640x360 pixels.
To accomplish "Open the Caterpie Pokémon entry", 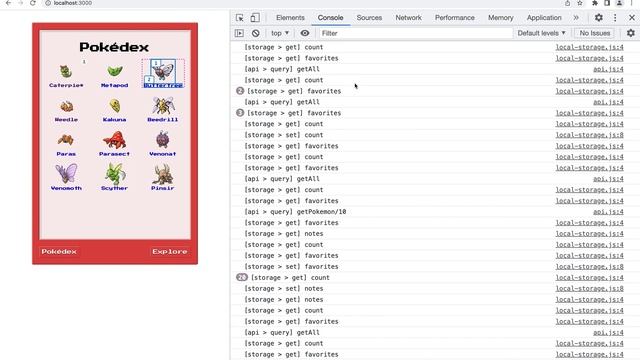I will [x=66, y=76].
